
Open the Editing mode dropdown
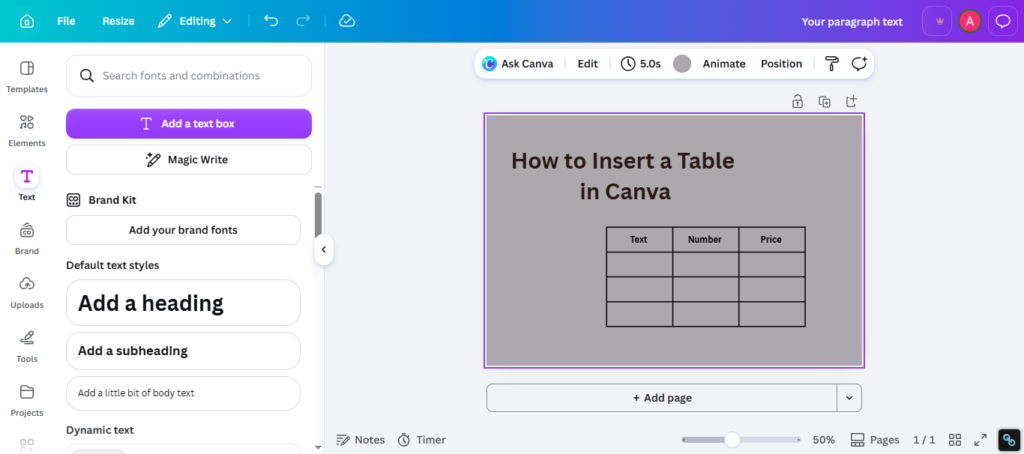tap(195, 21)
